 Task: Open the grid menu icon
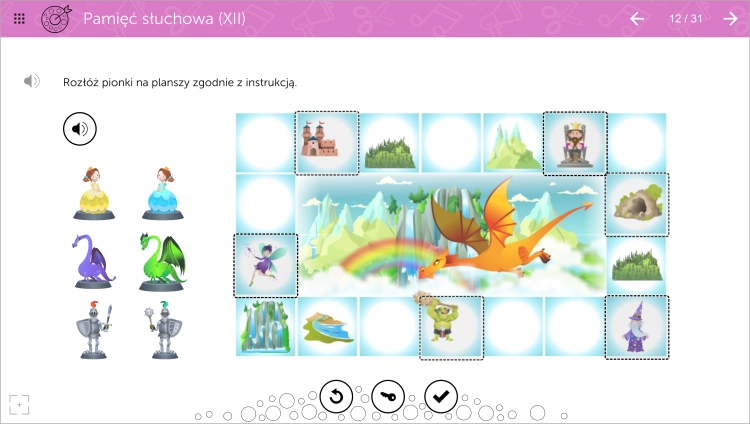coord(19,19)
